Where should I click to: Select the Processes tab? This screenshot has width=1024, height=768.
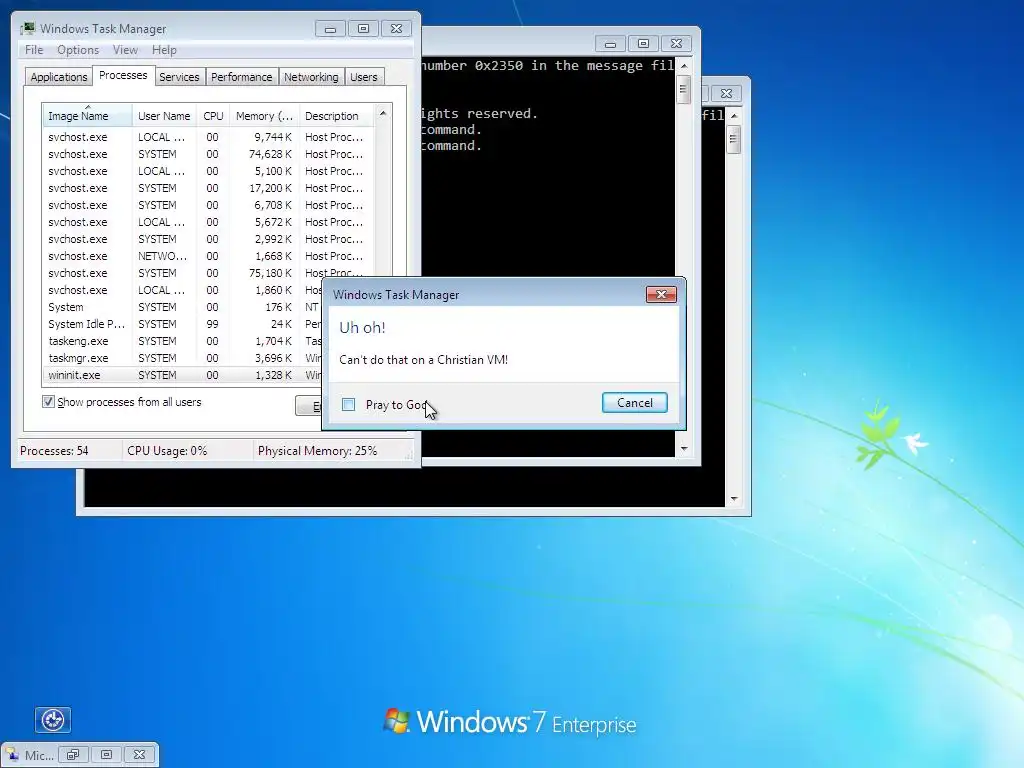click(x=123, y=75)
